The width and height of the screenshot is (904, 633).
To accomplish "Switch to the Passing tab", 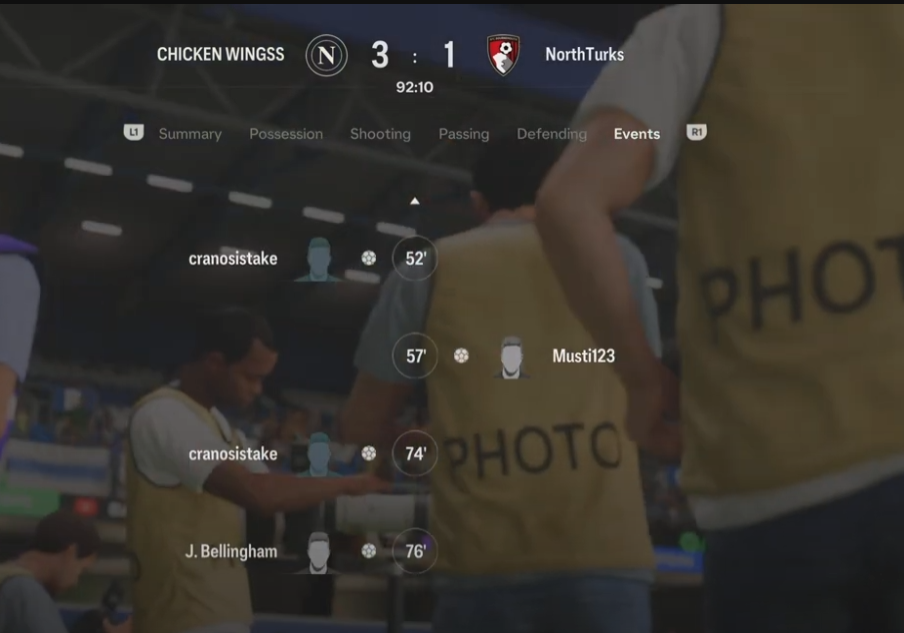I will (464, 134).
